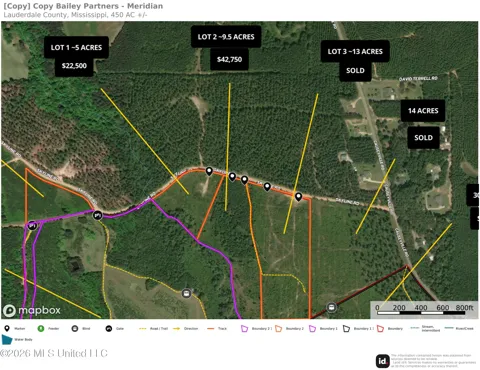
Task: Click the gate icon at the far-left purple boundary
Action: pos(32,226)
